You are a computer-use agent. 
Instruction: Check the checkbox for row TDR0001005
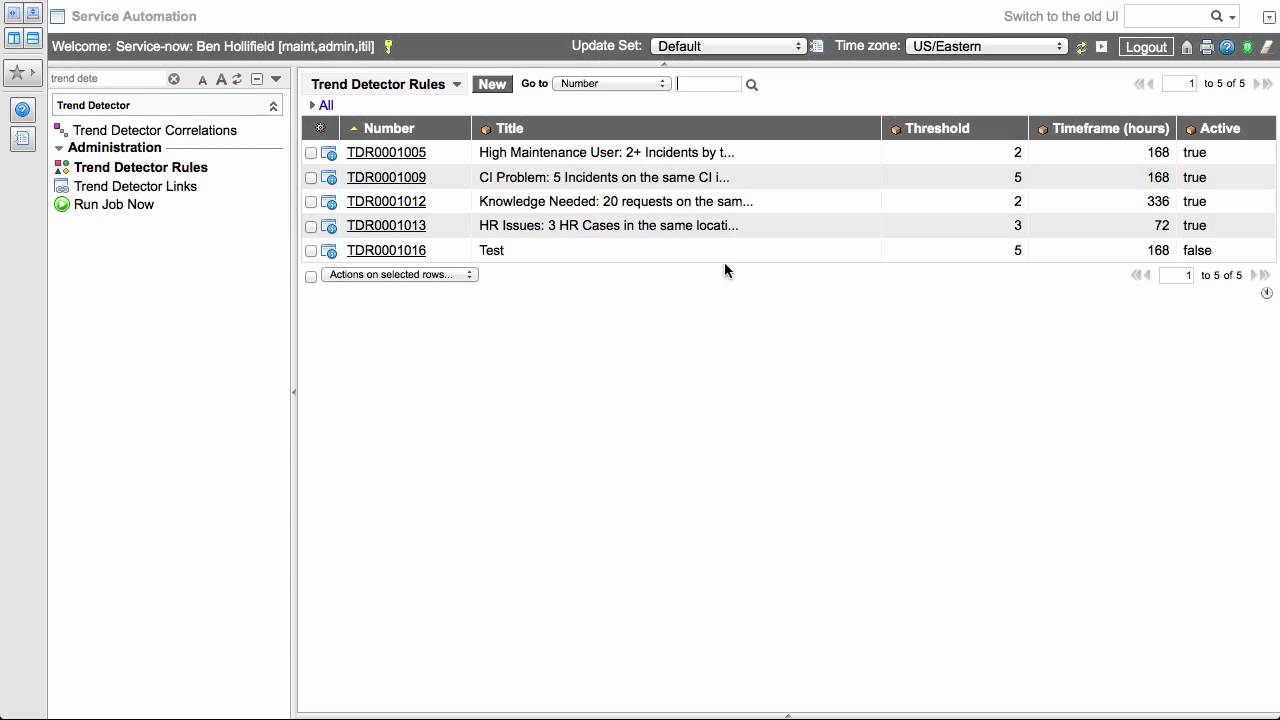311,154
